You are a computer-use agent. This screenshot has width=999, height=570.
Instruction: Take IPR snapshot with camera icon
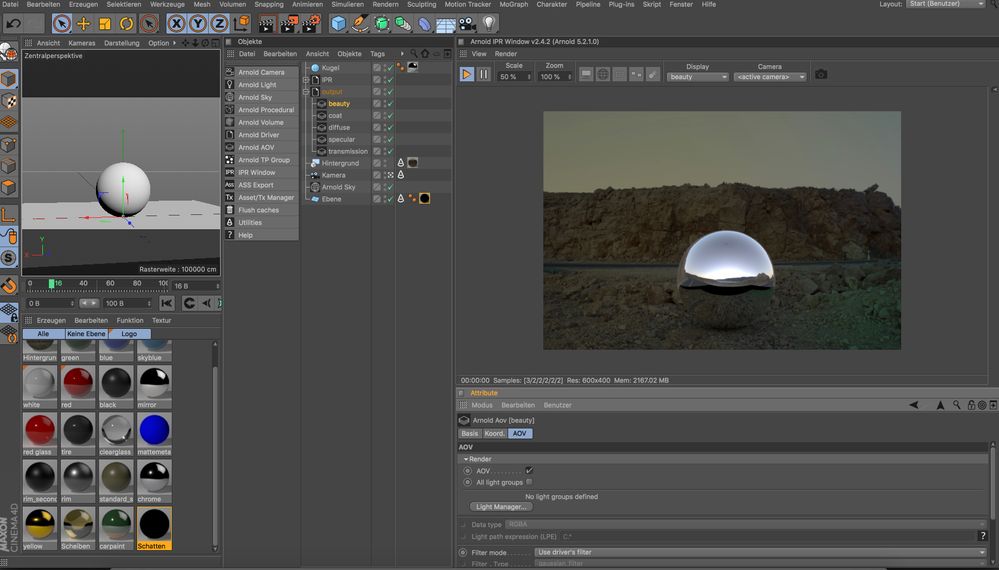821,75
